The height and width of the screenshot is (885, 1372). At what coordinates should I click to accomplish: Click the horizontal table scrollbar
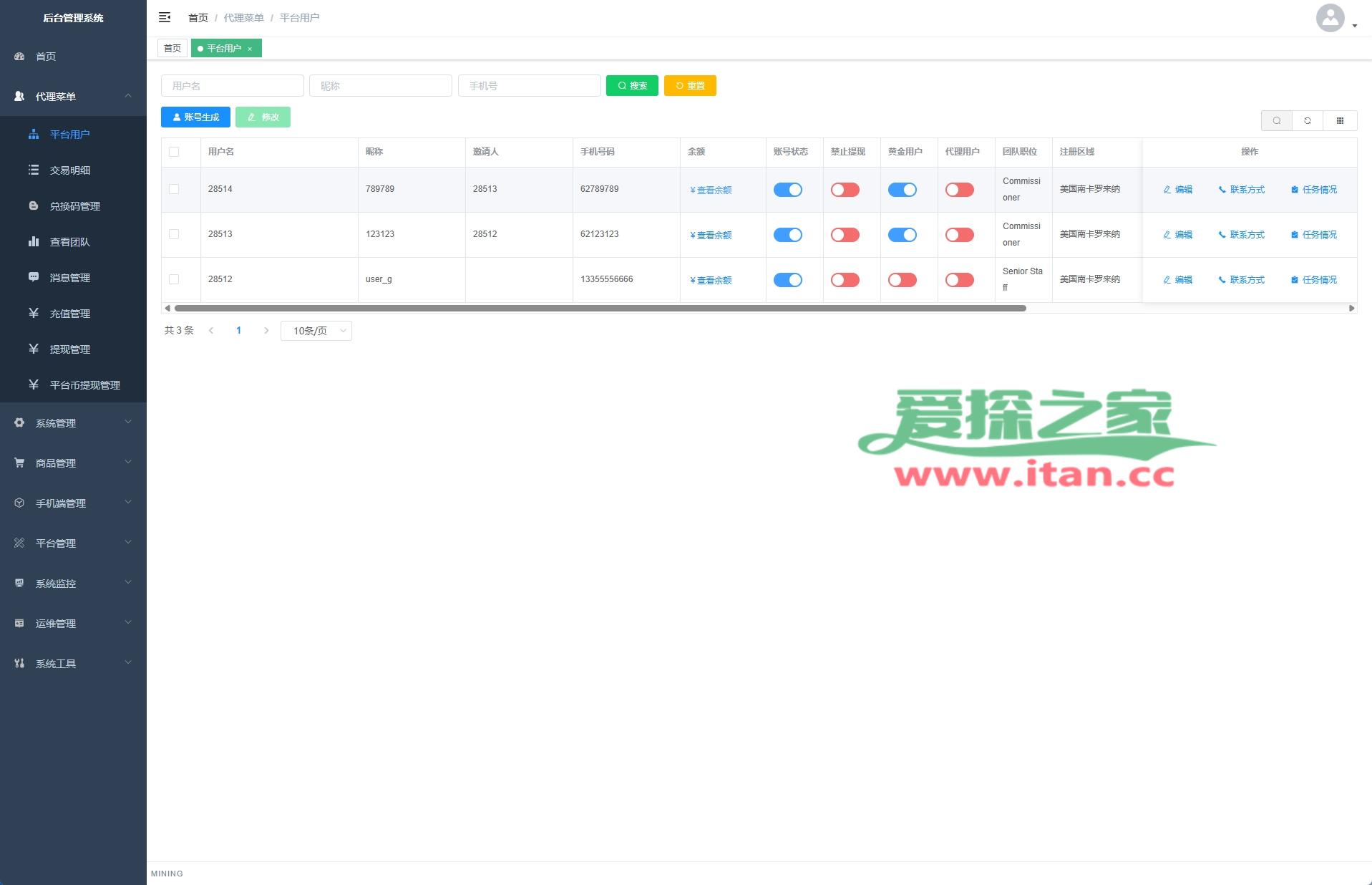click(x=600, y=309)
